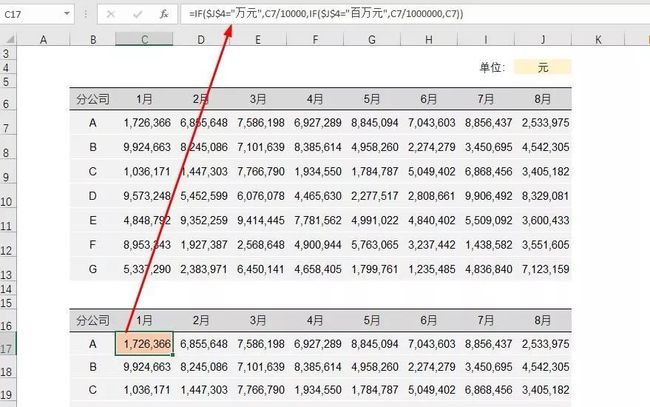Click cell with value 4,958,260 in row 8
The height and width of the screenshot is (407, 650).
click(x=375, y=147)
